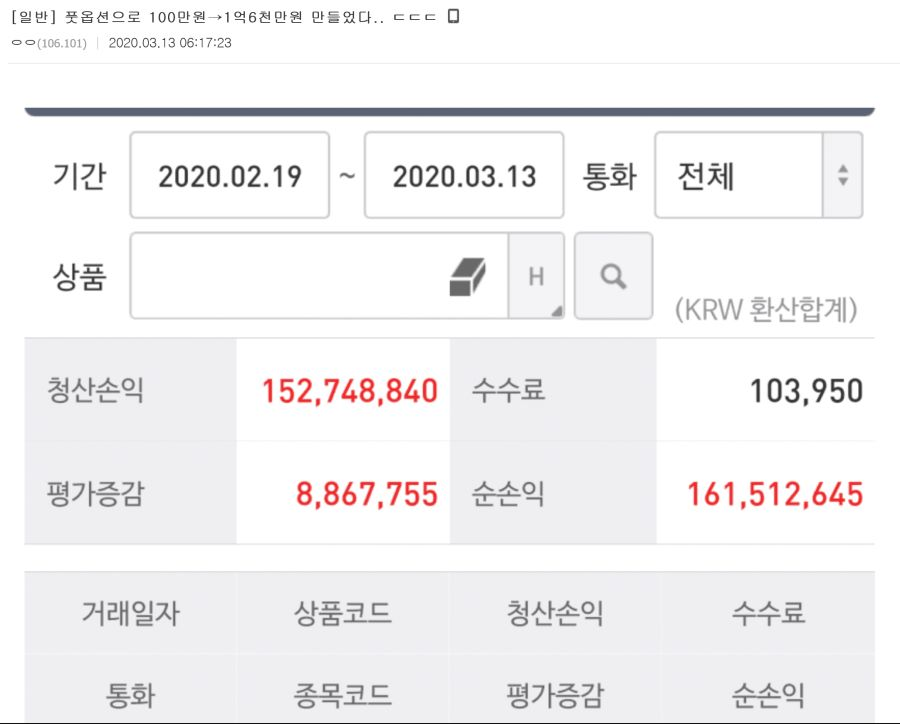The height and width of the screenshot is (724, 900).
Task: Click the 상품 product label
Action: pos(79,277)
